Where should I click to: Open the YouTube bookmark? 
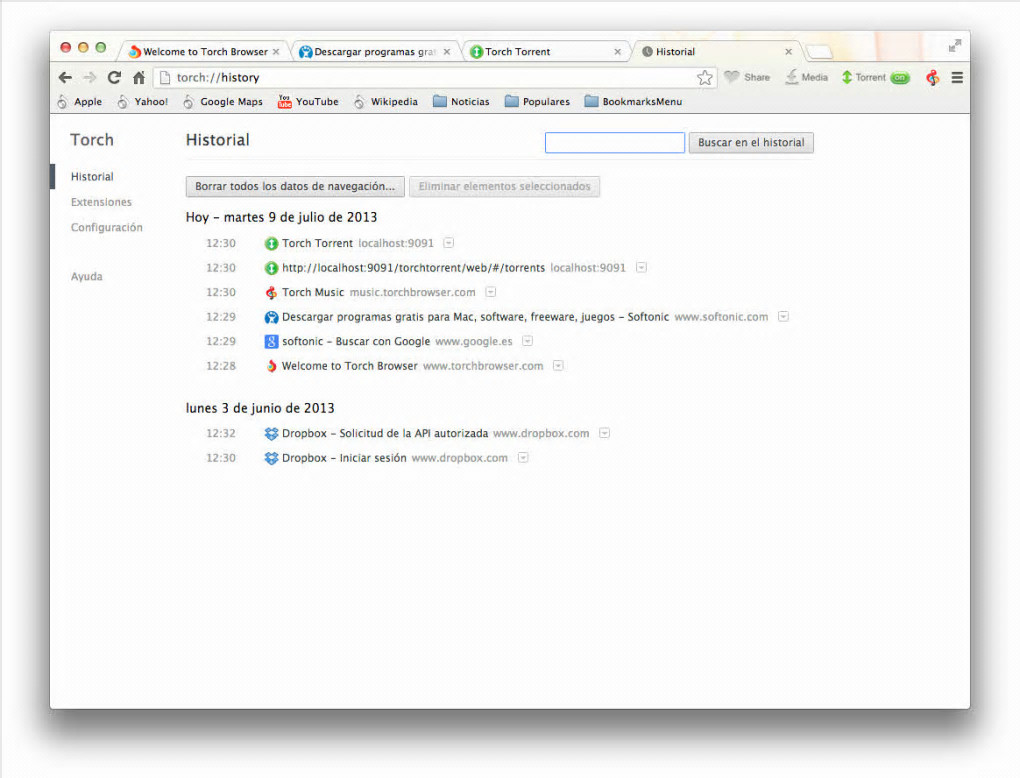[x=308, y=101]
